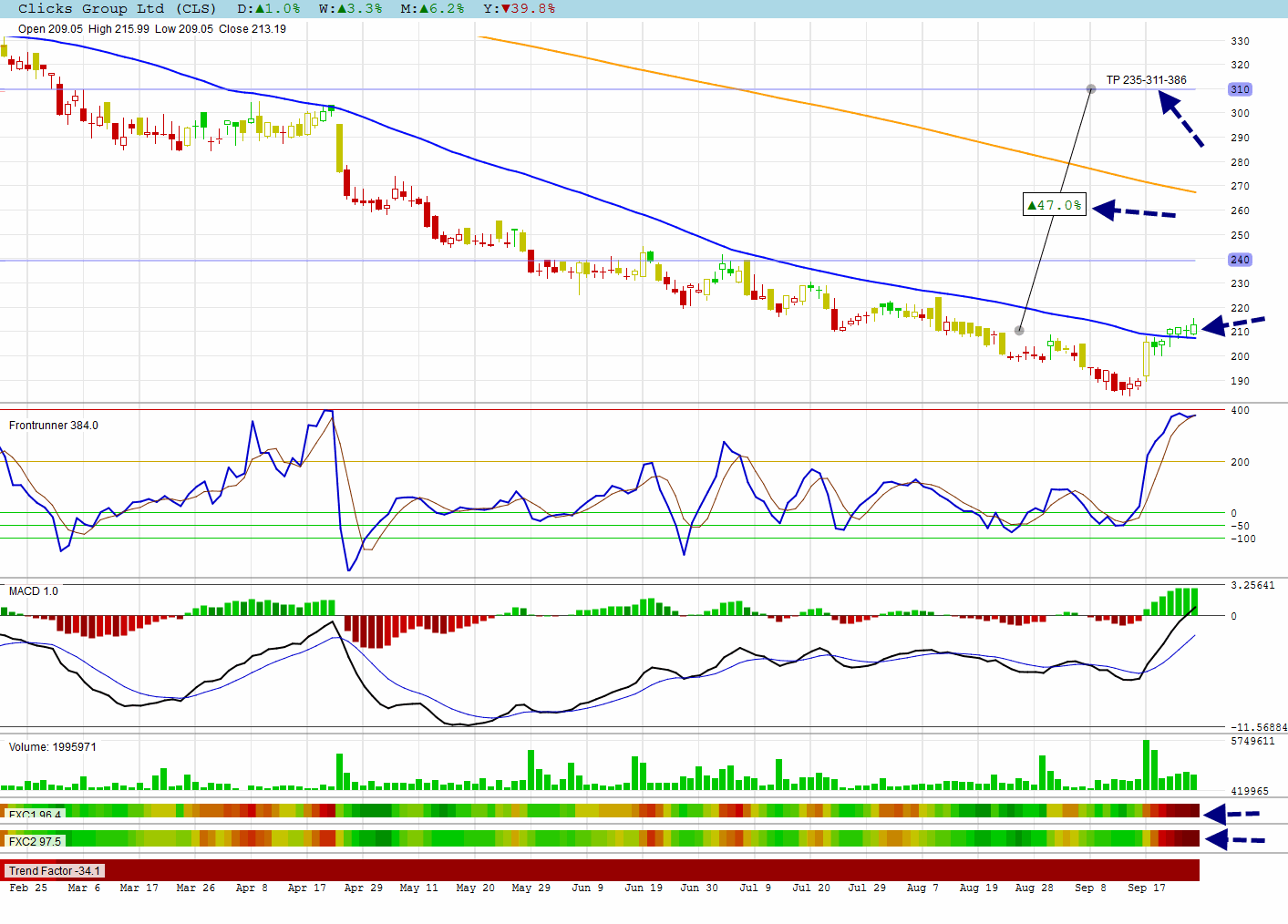Click the TP 235-311-386 annotation text
Image resolution: width=1288 pixels, height=924 pixels.
(x=1147, y=80)
